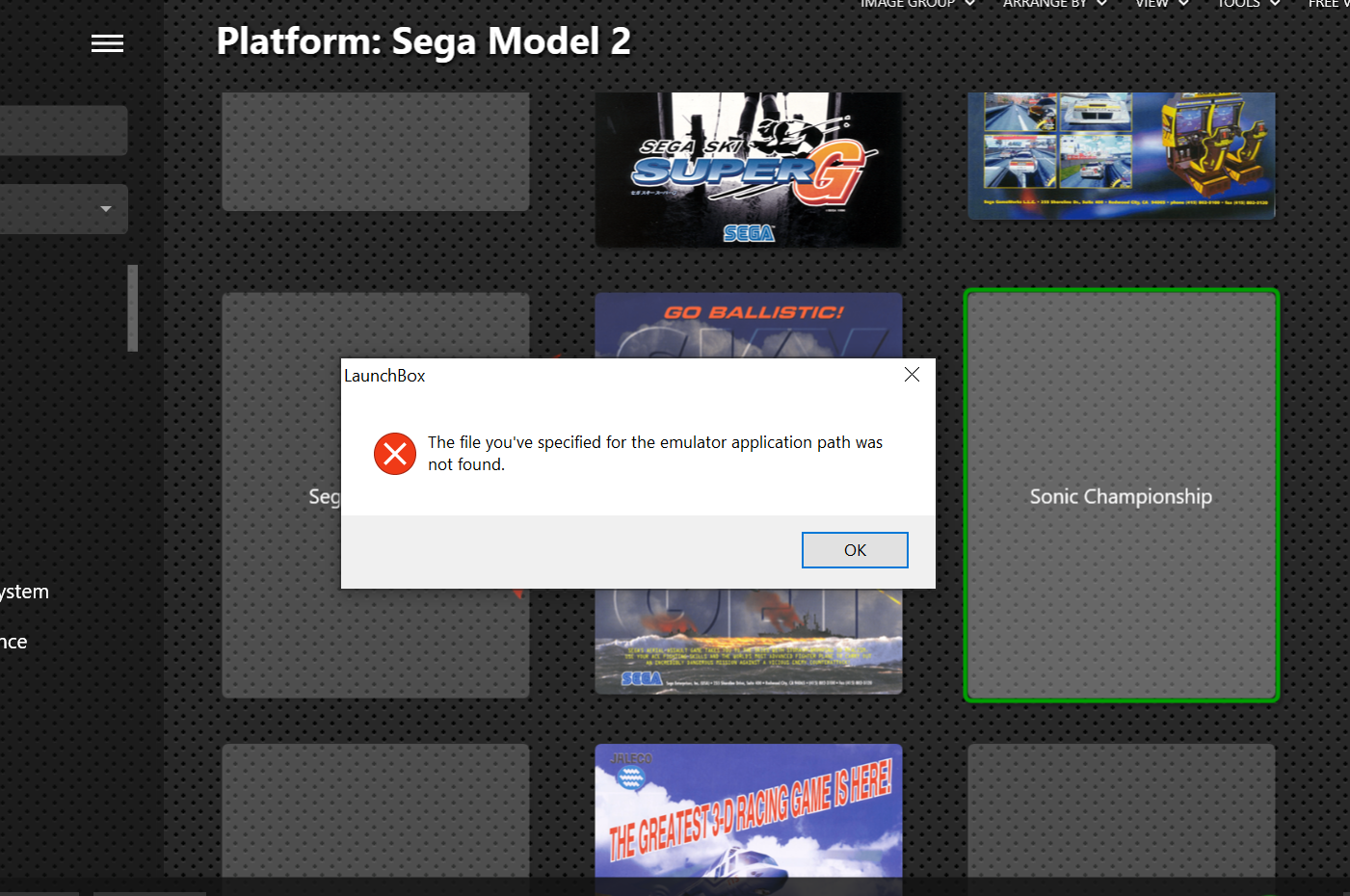Screen dimensions: 1350x896
Task: Select the racing arcade cabinet flyer thumbnail
Action: (1122, 155)
